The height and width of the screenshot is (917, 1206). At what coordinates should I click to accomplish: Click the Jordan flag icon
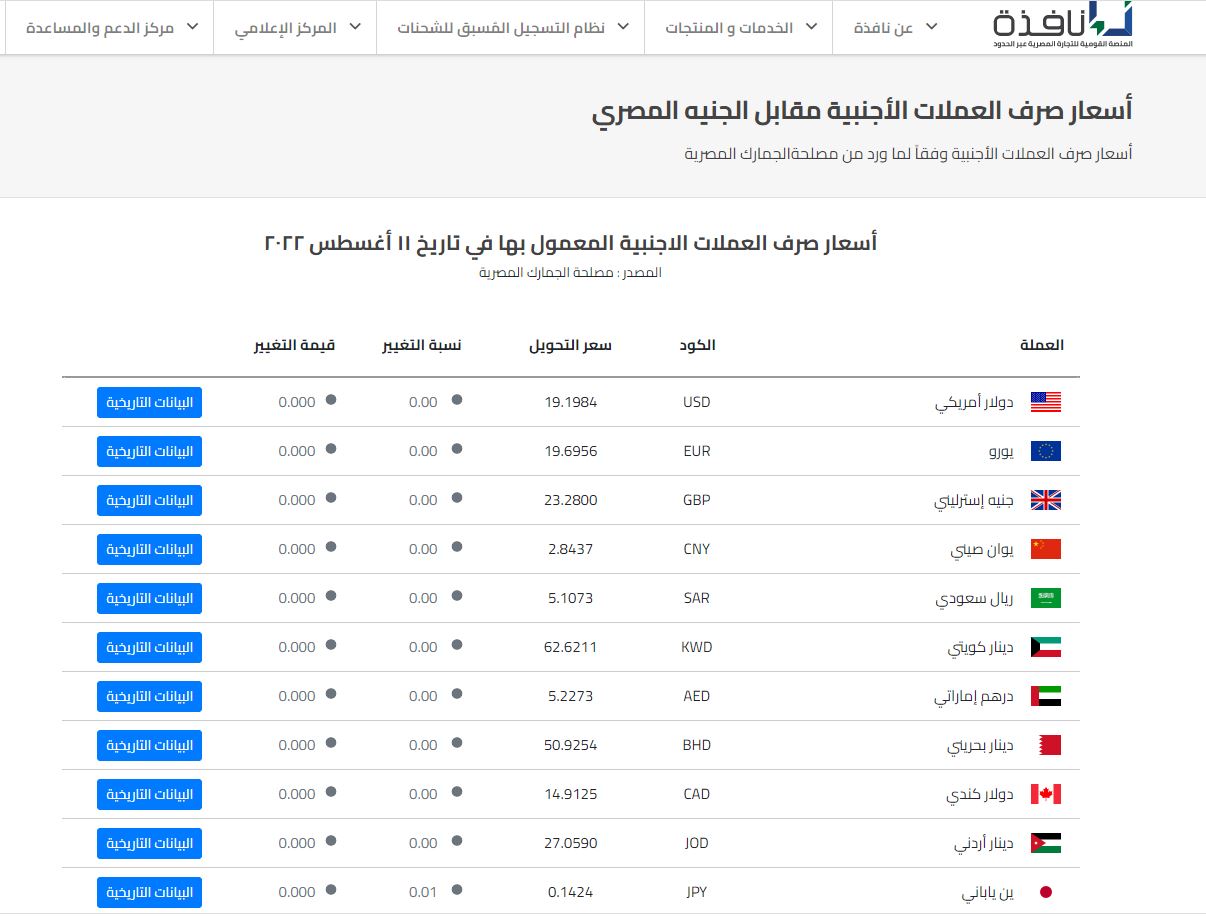pos(1045,843)
